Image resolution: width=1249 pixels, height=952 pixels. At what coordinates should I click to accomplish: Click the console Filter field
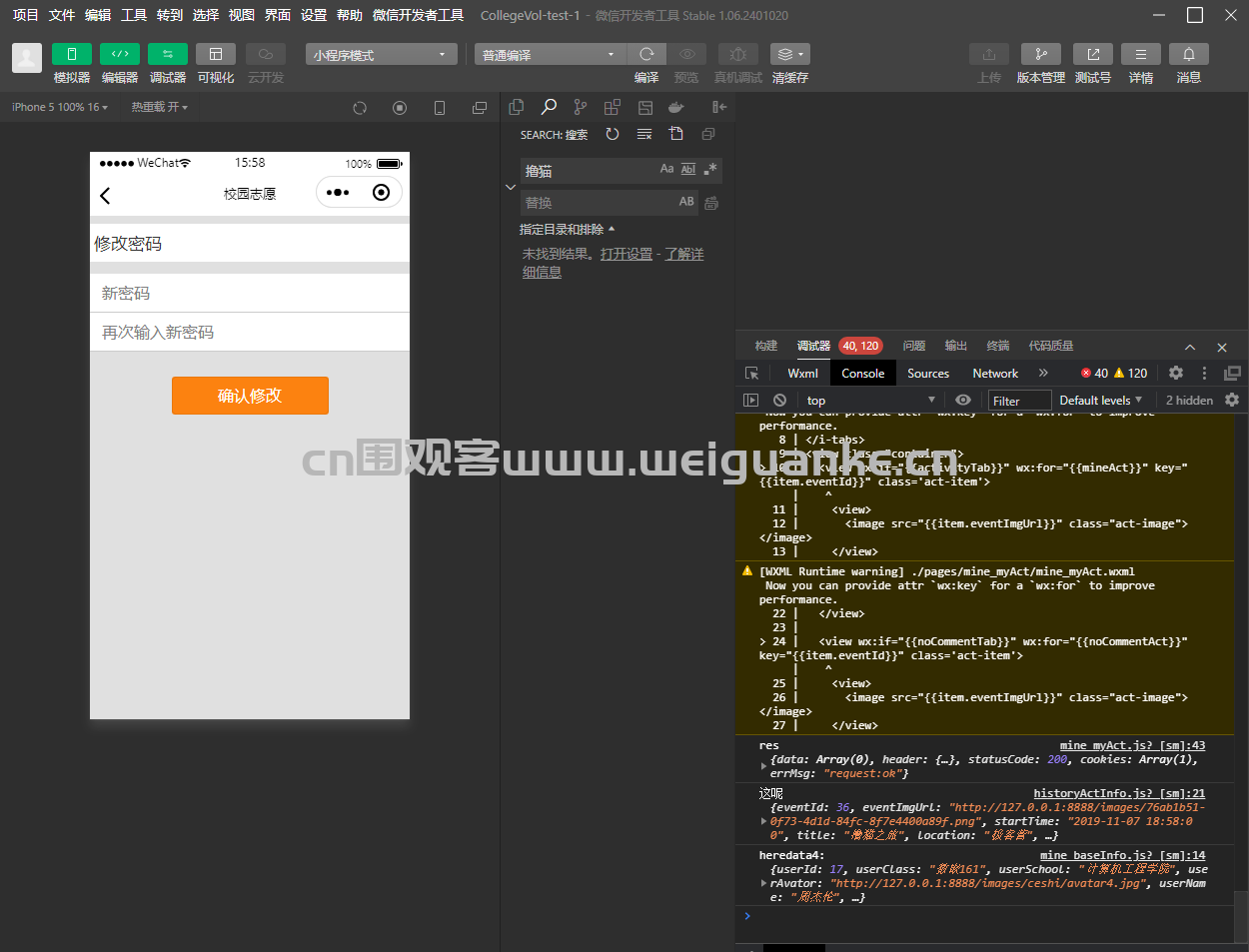[x=1018, y=401]
